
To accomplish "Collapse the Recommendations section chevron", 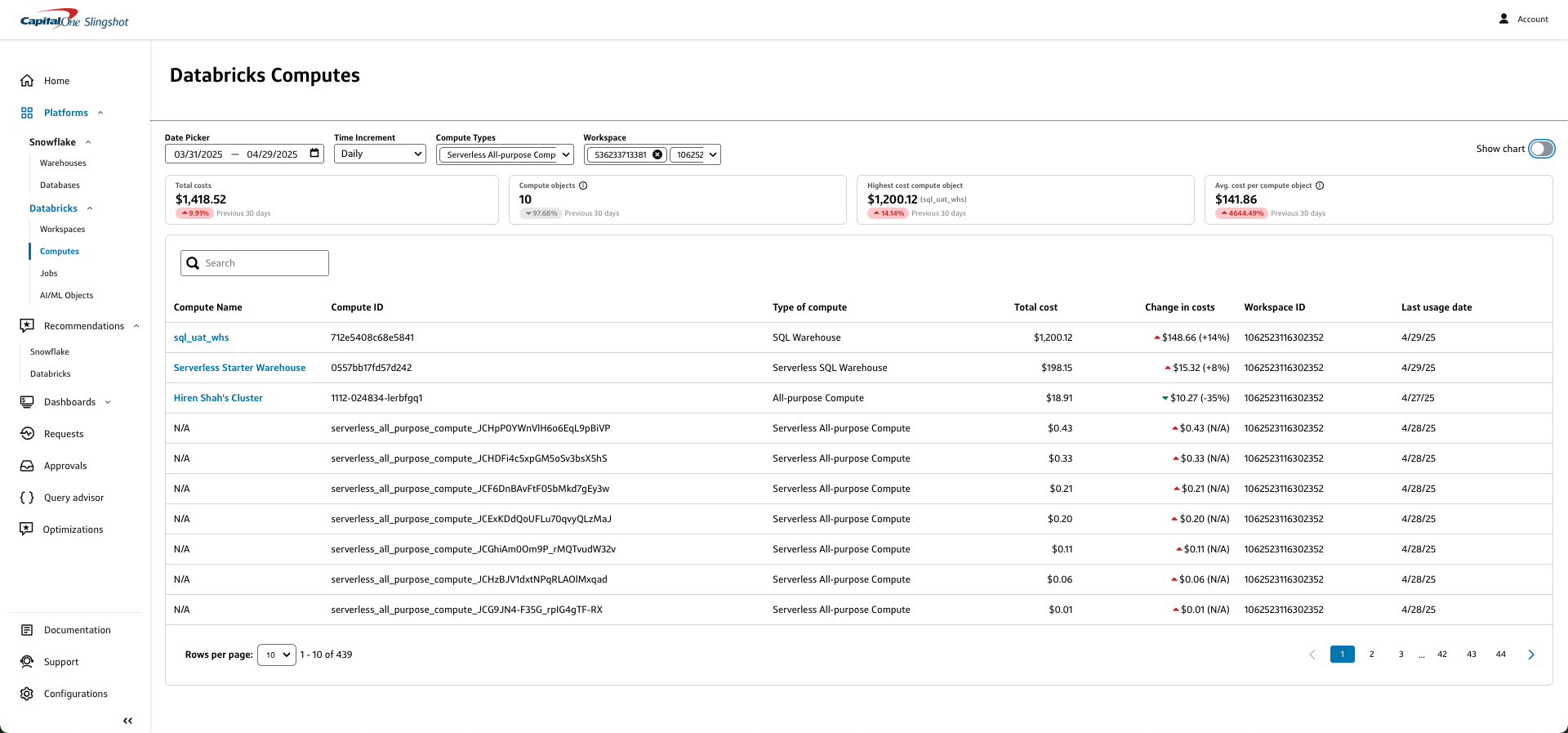I will tap(136, 326).
